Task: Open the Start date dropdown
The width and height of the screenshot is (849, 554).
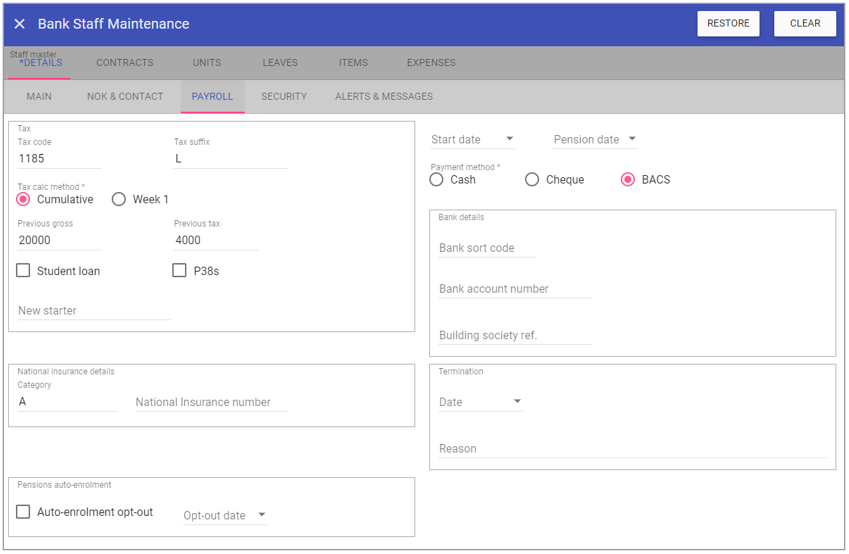Action: 473,139
